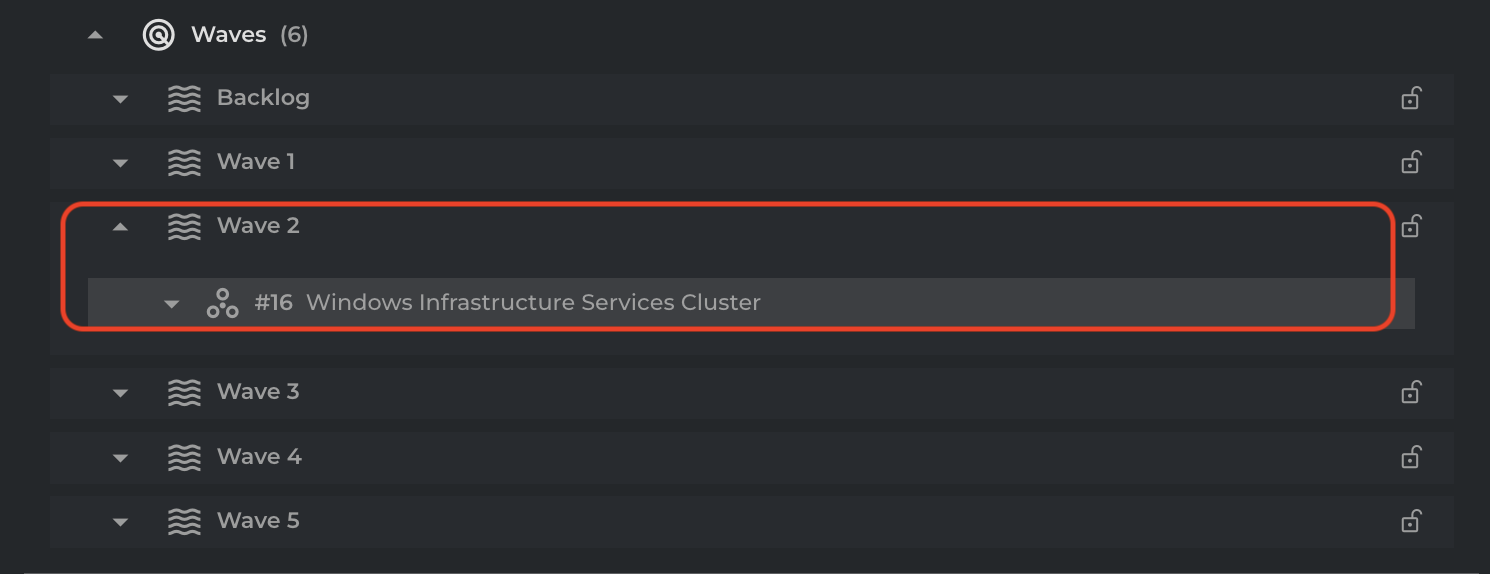Click the wave icon beside Backlog
This screenshot has width=1490, height=574.
pyautogui.click(x=184, y=98)
